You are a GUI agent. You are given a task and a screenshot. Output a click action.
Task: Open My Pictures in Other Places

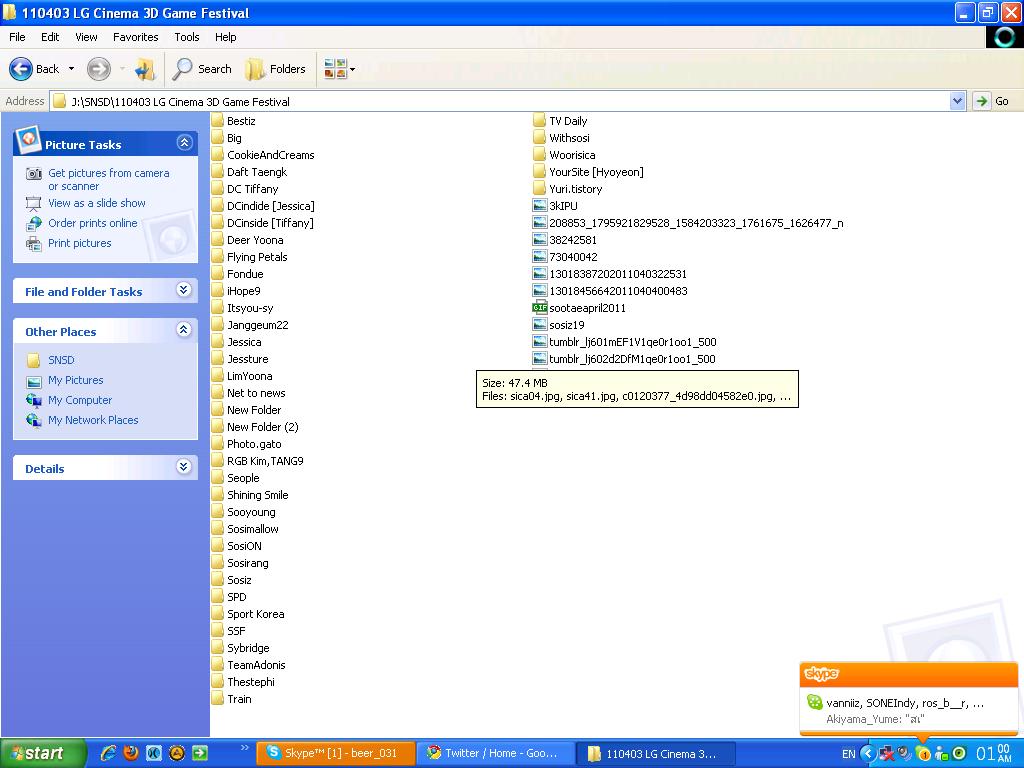[76, 380]
